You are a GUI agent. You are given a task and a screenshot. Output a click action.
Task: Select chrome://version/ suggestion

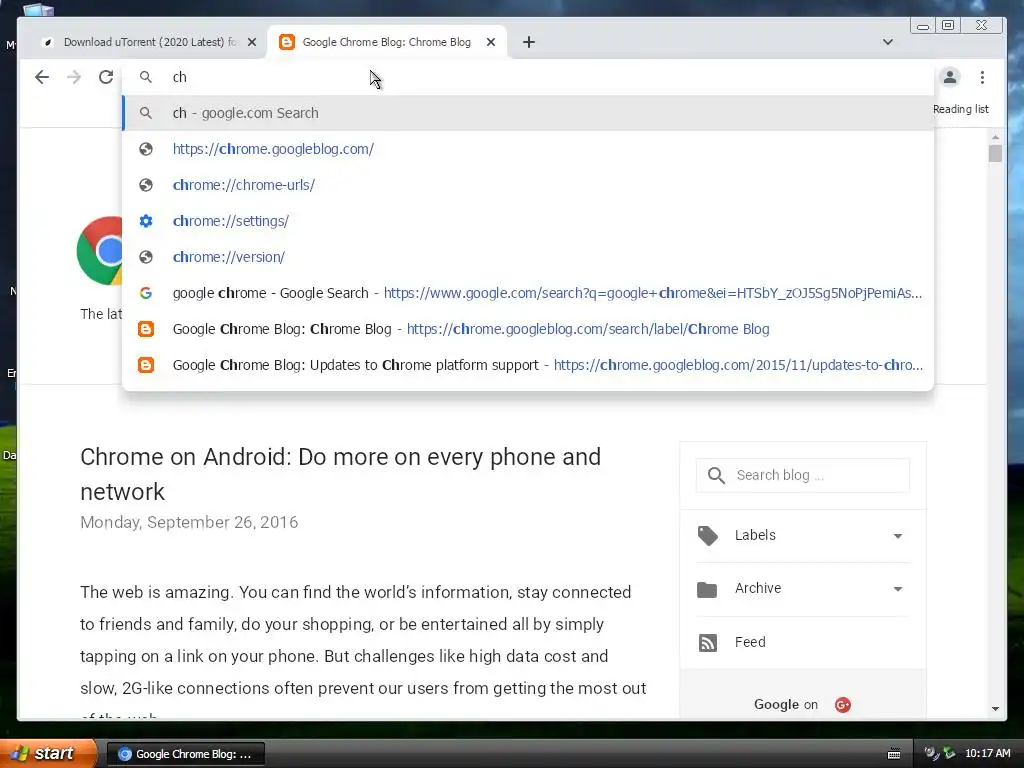(x=528, y=257)
